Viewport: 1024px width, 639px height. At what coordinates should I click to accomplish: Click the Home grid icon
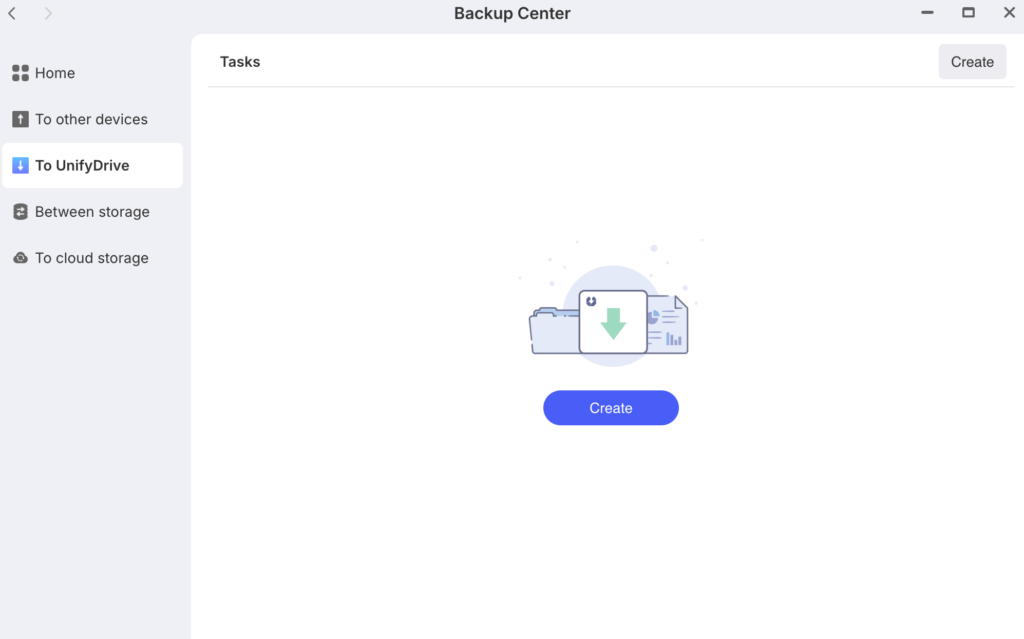pyautogui.click(x=20, y=73)
